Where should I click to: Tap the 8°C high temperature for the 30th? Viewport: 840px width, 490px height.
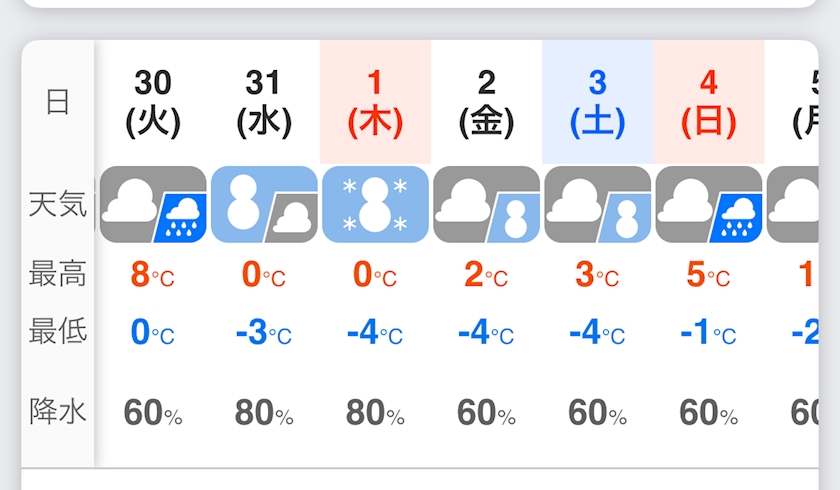coord(153,275)
